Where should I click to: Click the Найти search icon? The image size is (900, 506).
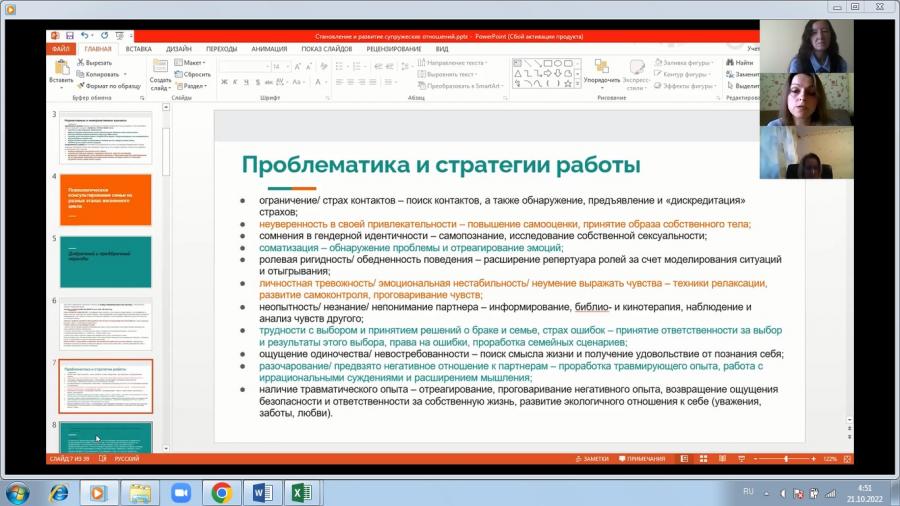coord(730,63)
